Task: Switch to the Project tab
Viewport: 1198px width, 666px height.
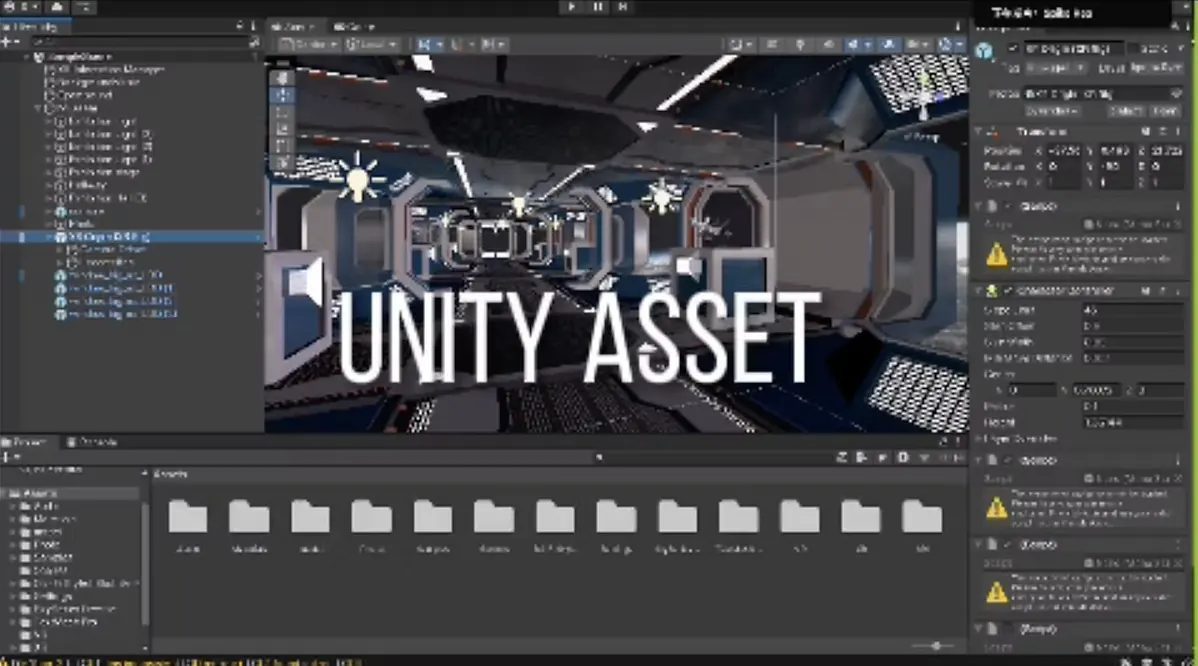Action: point(28,441)
